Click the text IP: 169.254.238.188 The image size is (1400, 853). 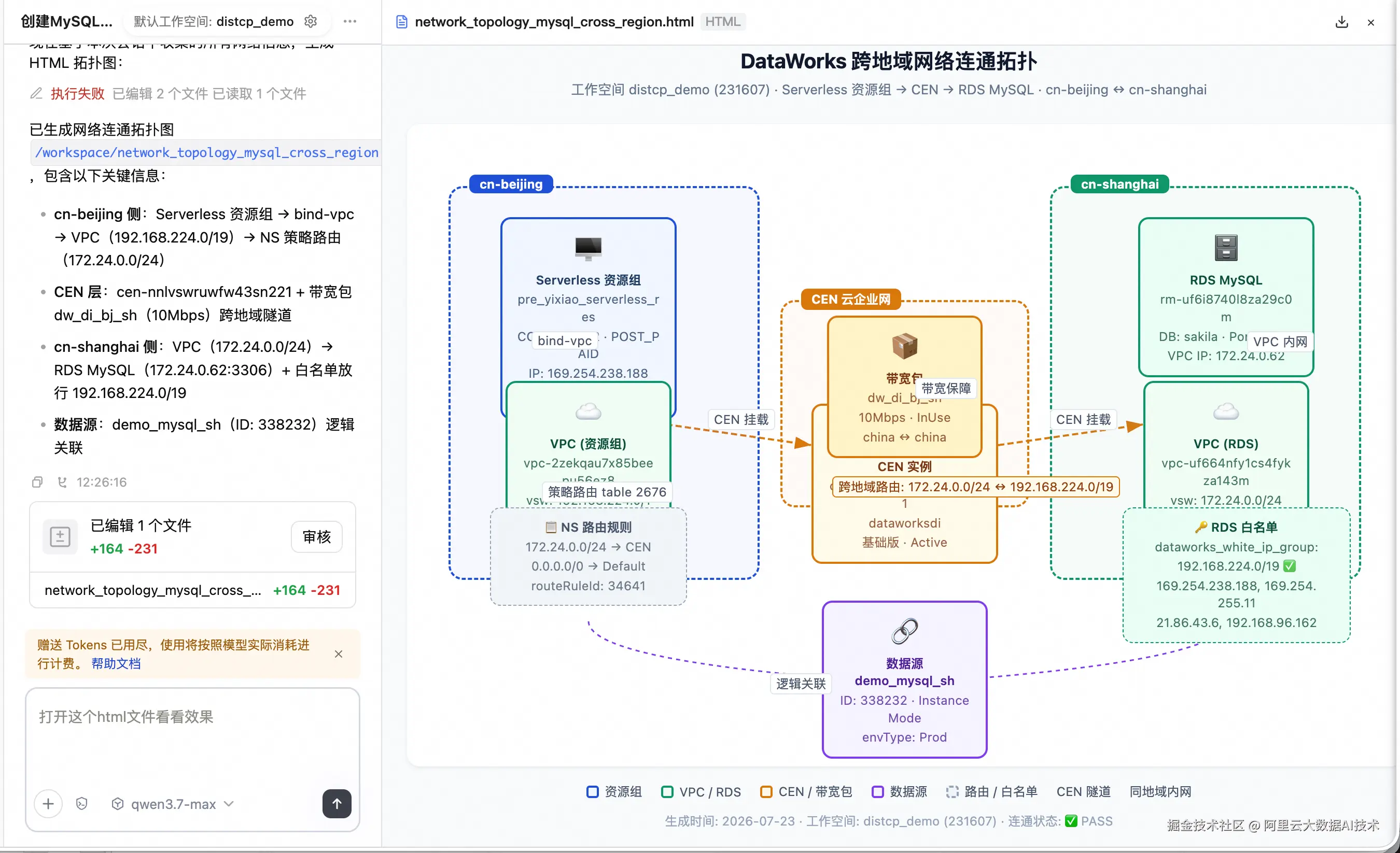(x=588, y=373)
